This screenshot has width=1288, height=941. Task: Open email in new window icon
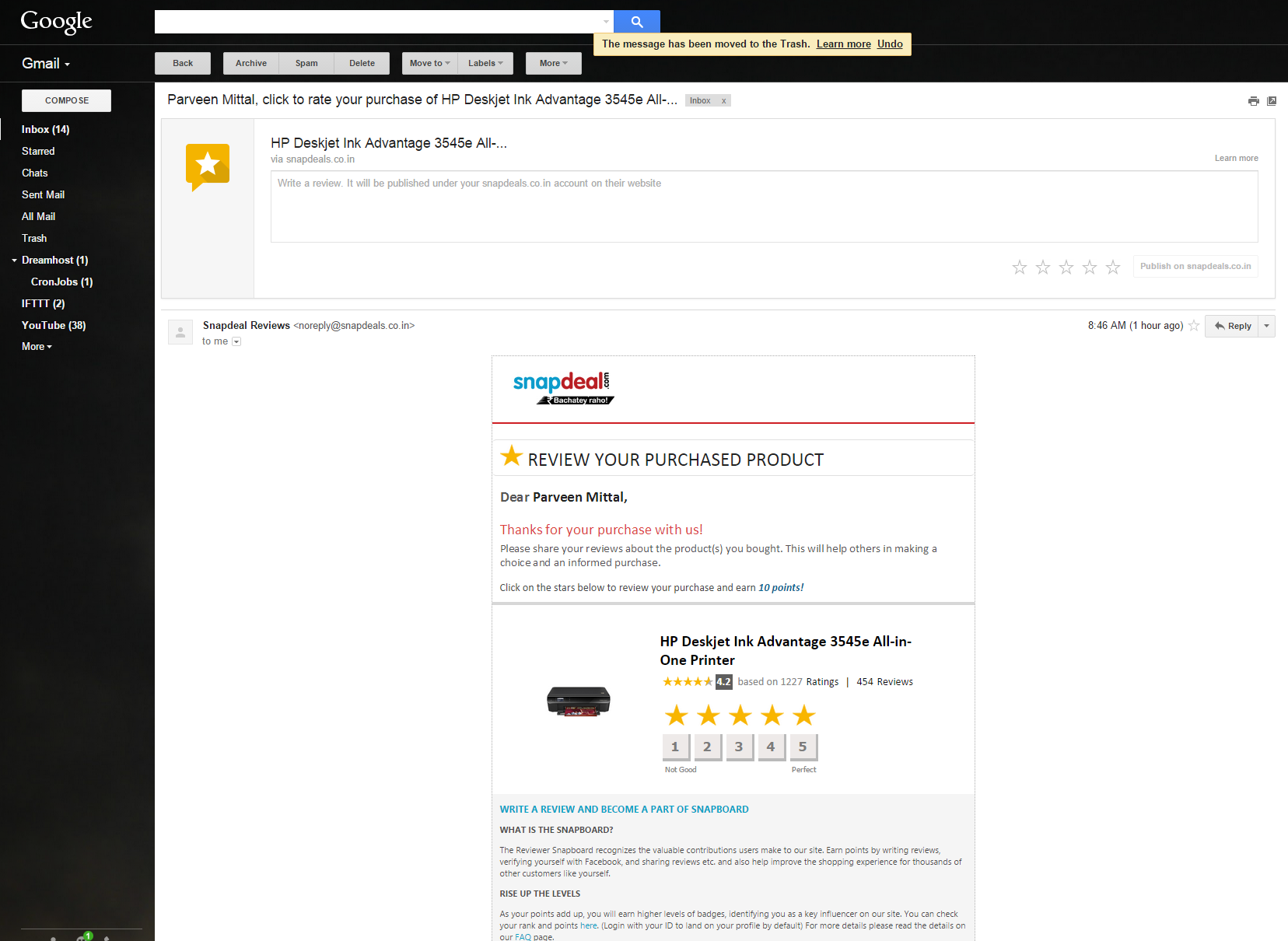pos(1272,101)
